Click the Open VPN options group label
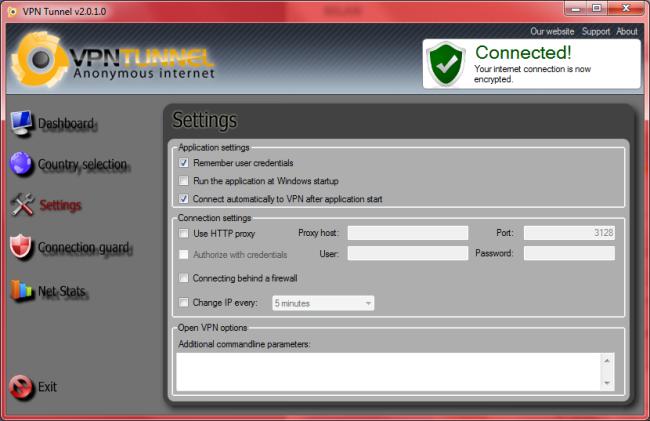The image size is (650, 421). click(x=212, y=328)
